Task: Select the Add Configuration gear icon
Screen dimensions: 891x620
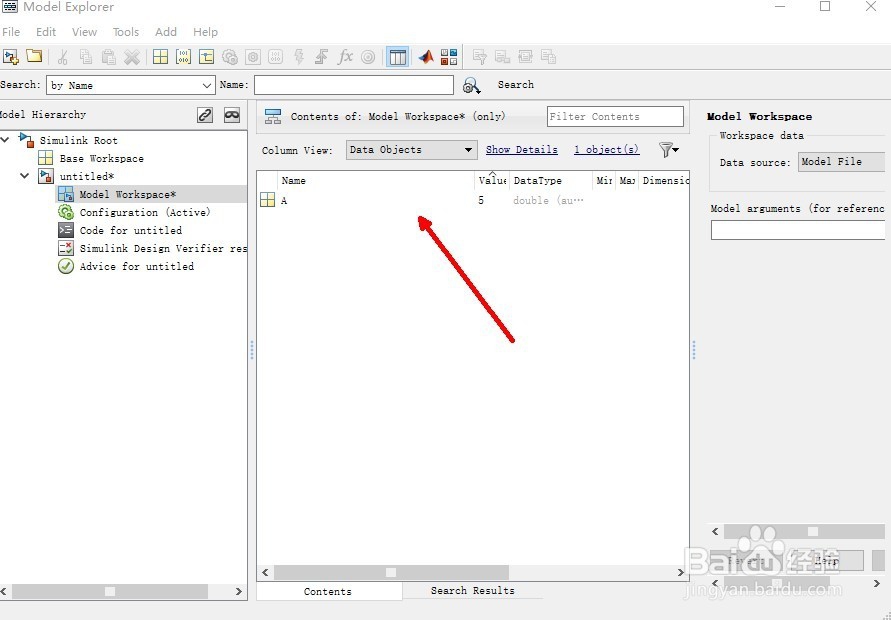Action: pos(229,57)
